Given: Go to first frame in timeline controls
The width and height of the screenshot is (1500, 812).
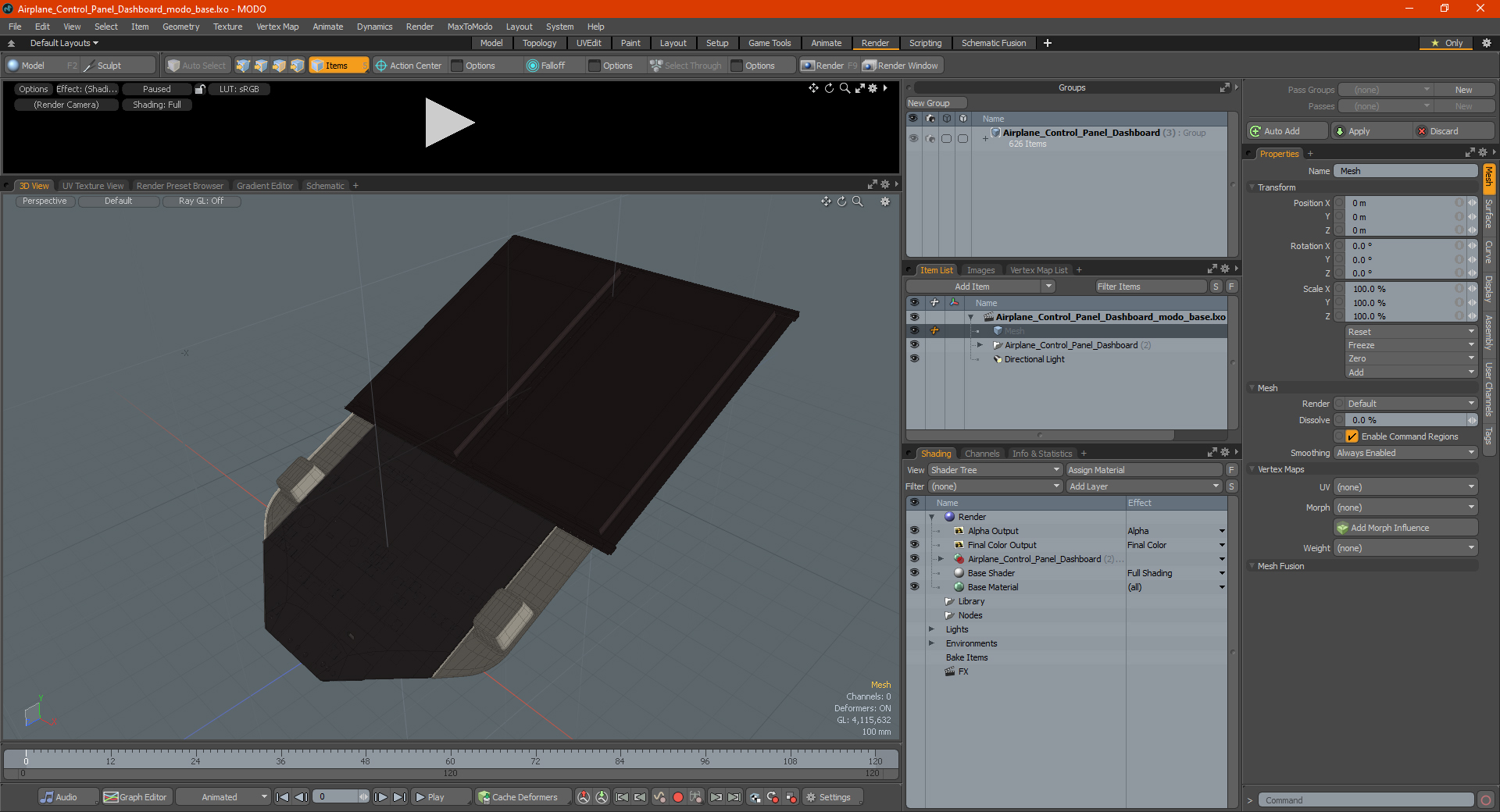Looking at the screenshot, I should tap(283, 797).
